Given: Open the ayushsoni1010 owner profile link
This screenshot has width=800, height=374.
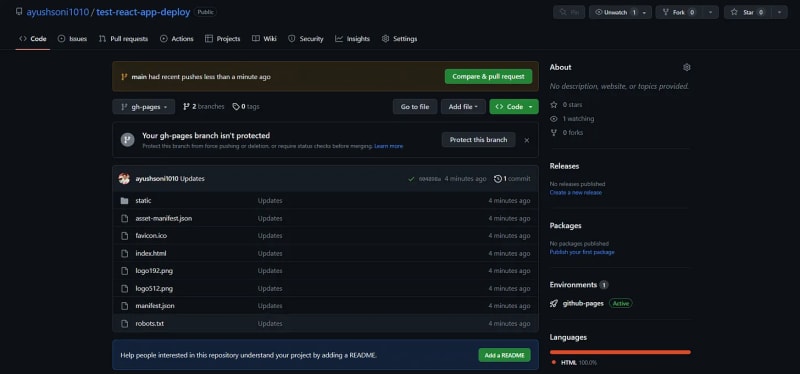Looking at the screenshot, I should click(x=58, y=12).
